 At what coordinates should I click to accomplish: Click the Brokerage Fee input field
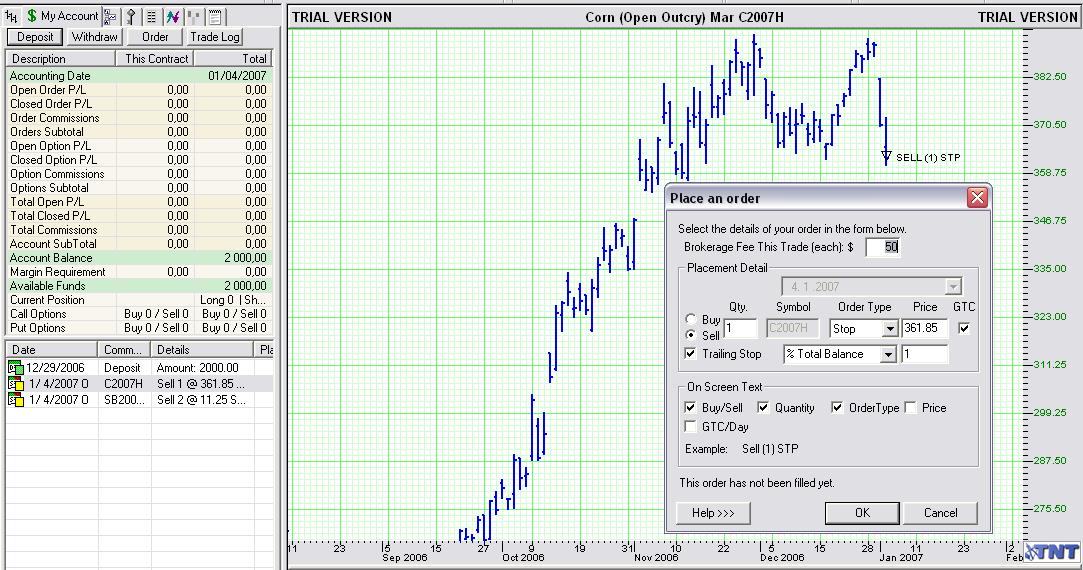882,247
